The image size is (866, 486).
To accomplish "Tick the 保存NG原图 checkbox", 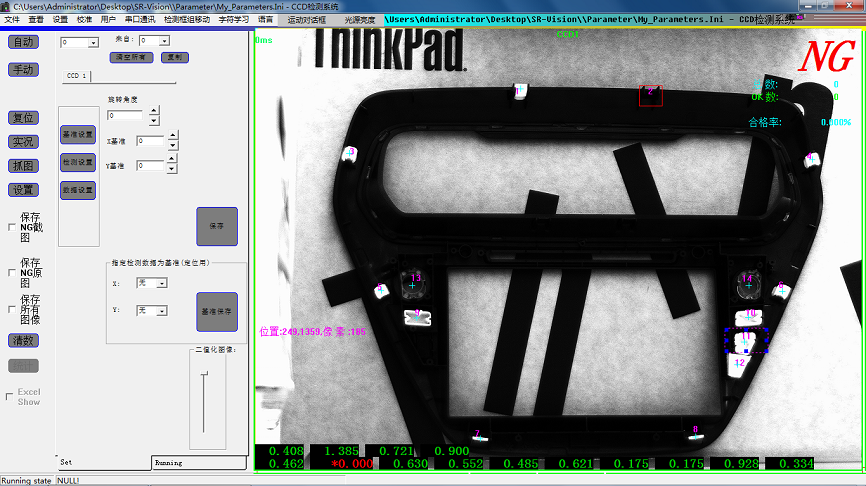I will tap(11, 271).
